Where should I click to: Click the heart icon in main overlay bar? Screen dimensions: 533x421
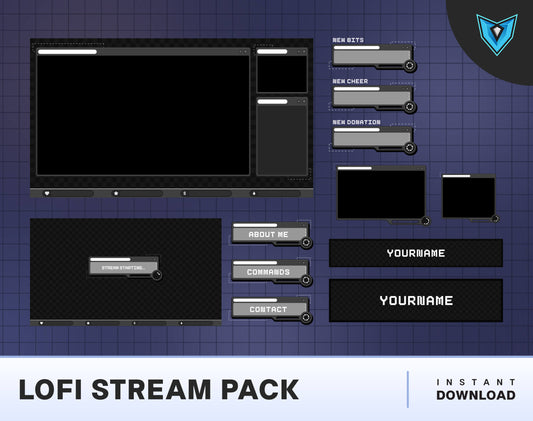[x=47, y=193]
